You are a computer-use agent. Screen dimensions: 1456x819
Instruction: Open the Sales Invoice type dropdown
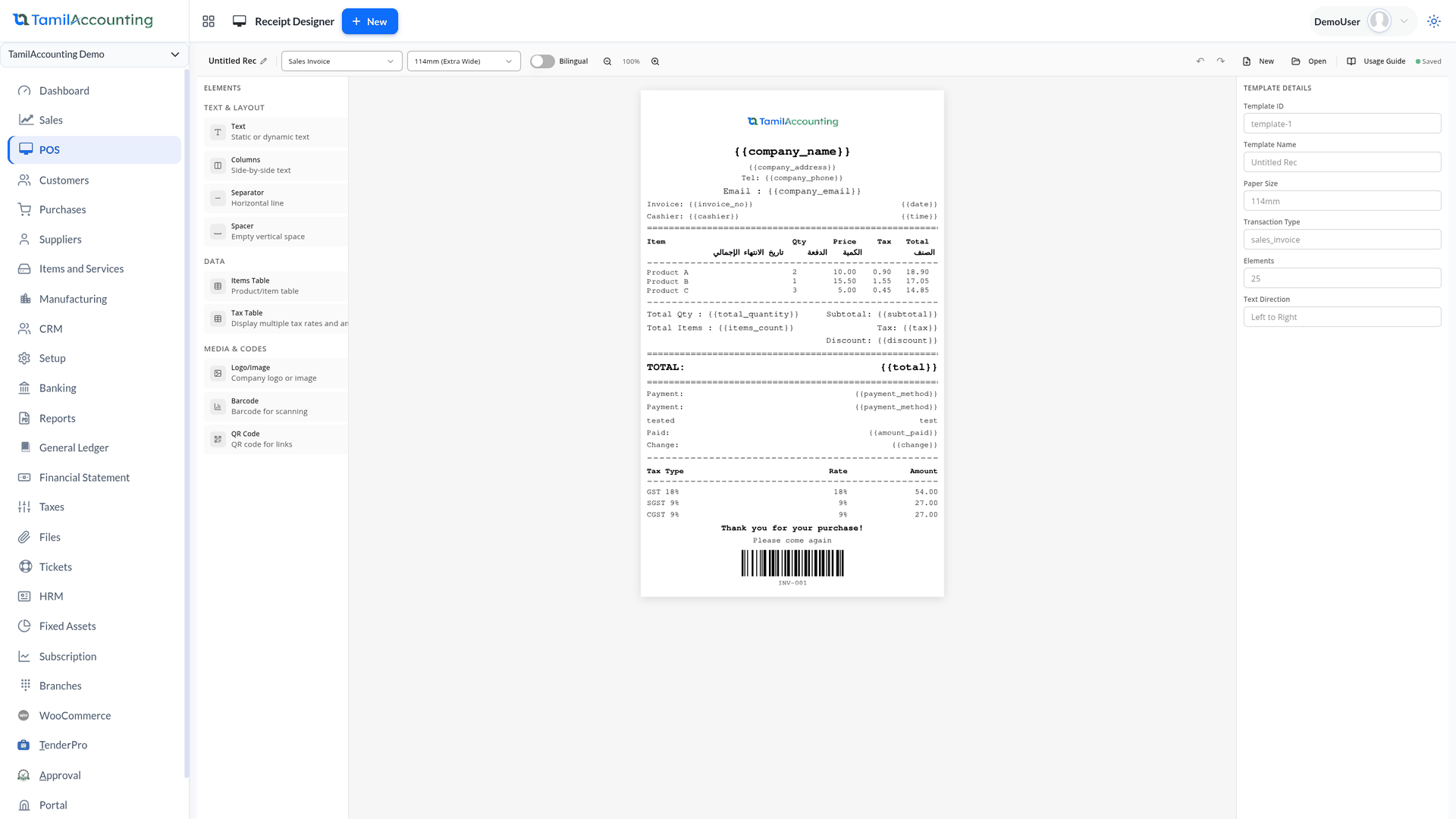coord(341,61)
